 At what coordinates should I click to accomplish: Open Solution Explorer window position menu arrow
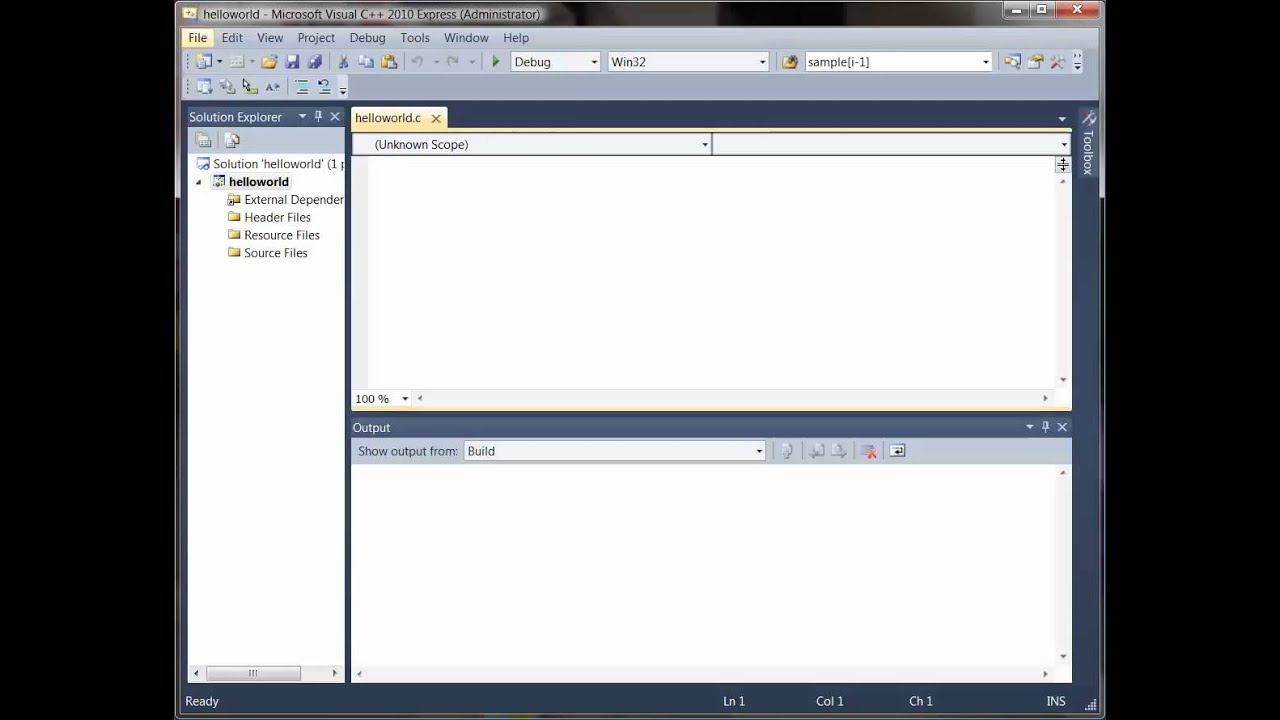coord(302,117)
